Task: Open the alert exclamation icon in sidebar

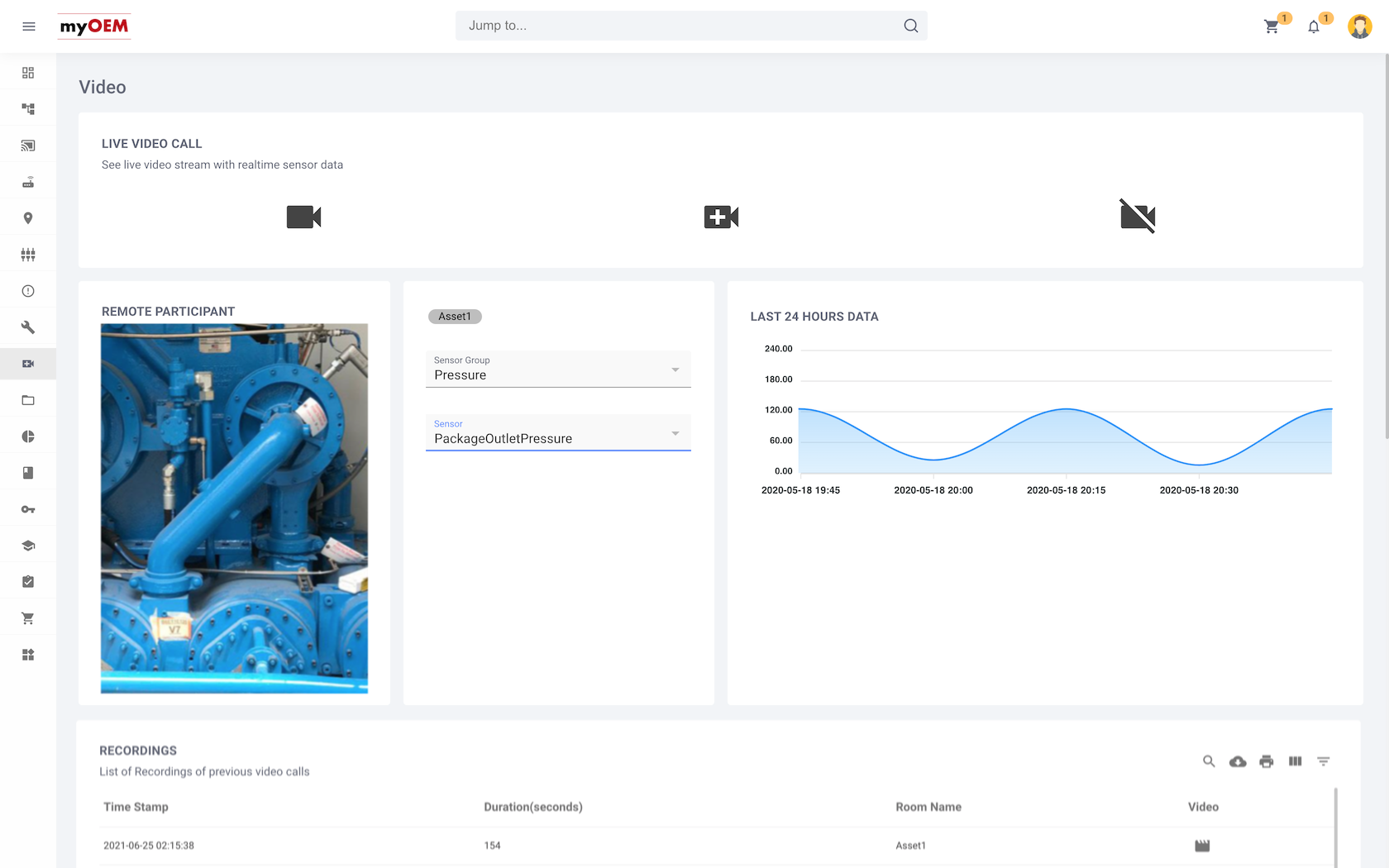Action: 28,291
